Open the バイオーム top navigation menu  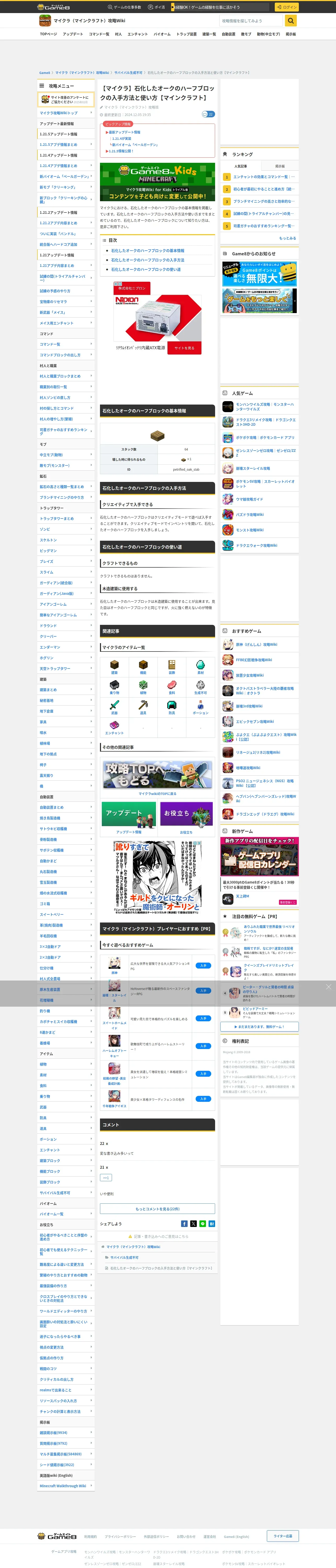(x=162, y=34)
